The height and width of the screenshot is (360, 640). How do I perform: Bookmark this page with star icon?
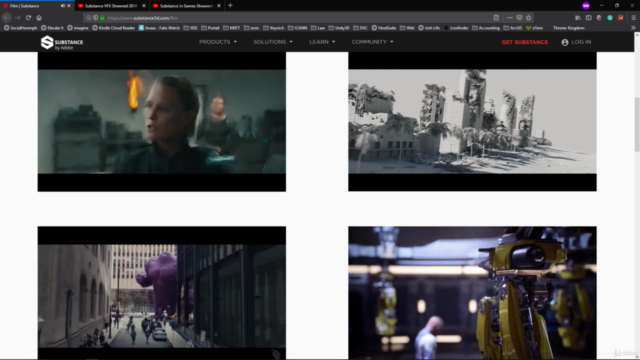coord(529,18)
